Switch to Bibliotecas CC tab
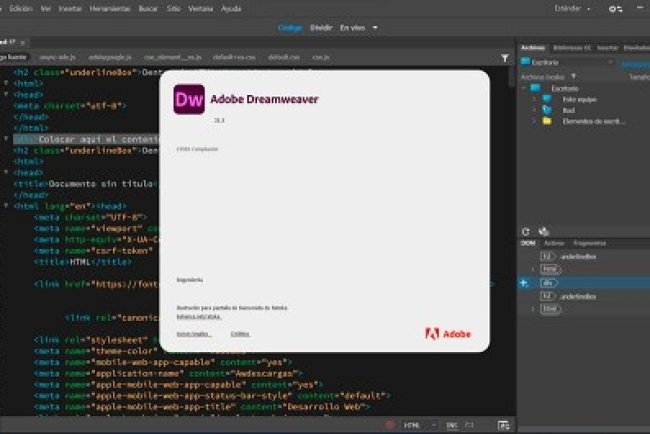 572,48
